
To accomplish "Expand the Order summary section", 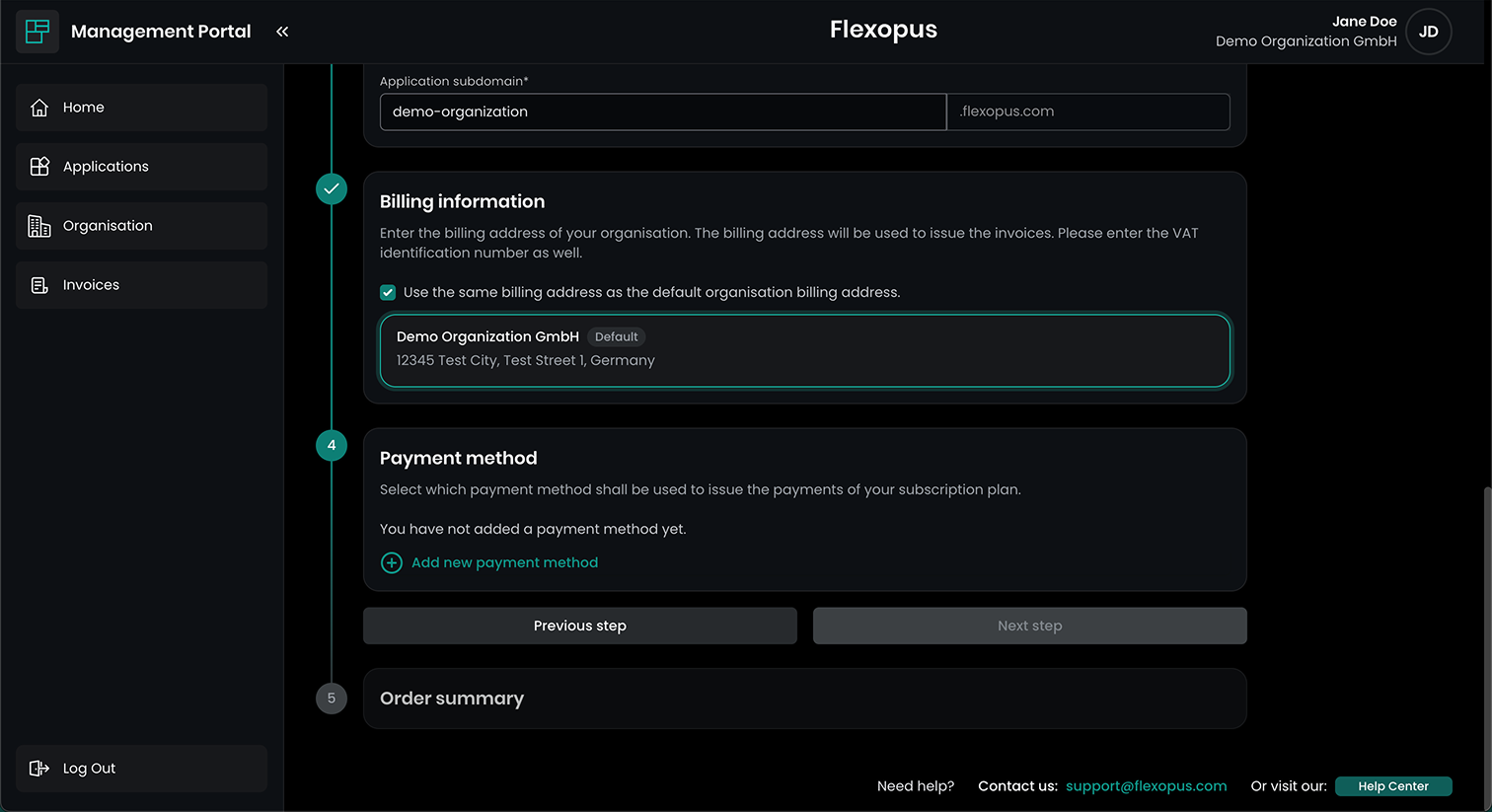I will tap(804, 699).
